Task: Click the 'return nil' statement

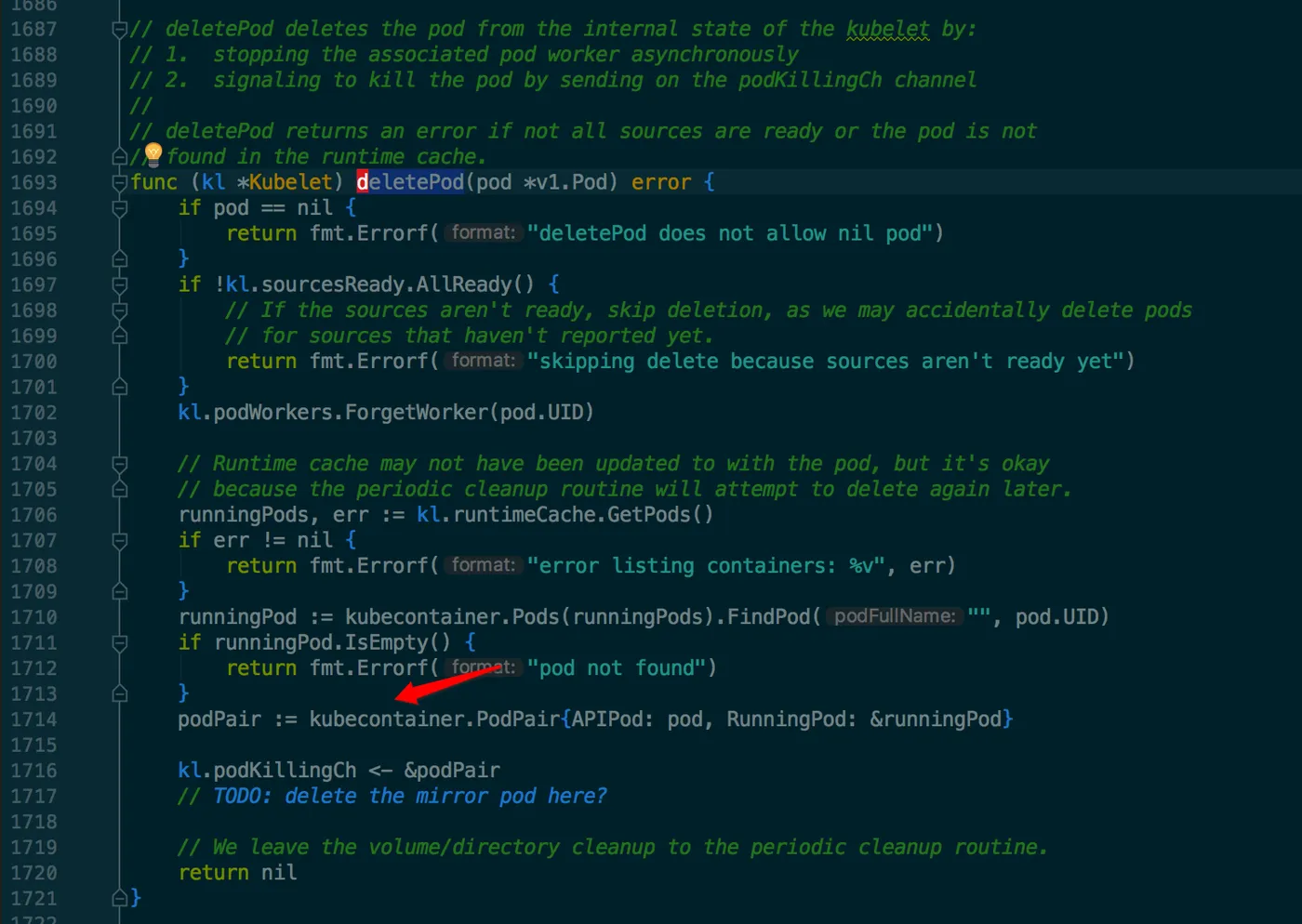Action: tap(238, 872)
